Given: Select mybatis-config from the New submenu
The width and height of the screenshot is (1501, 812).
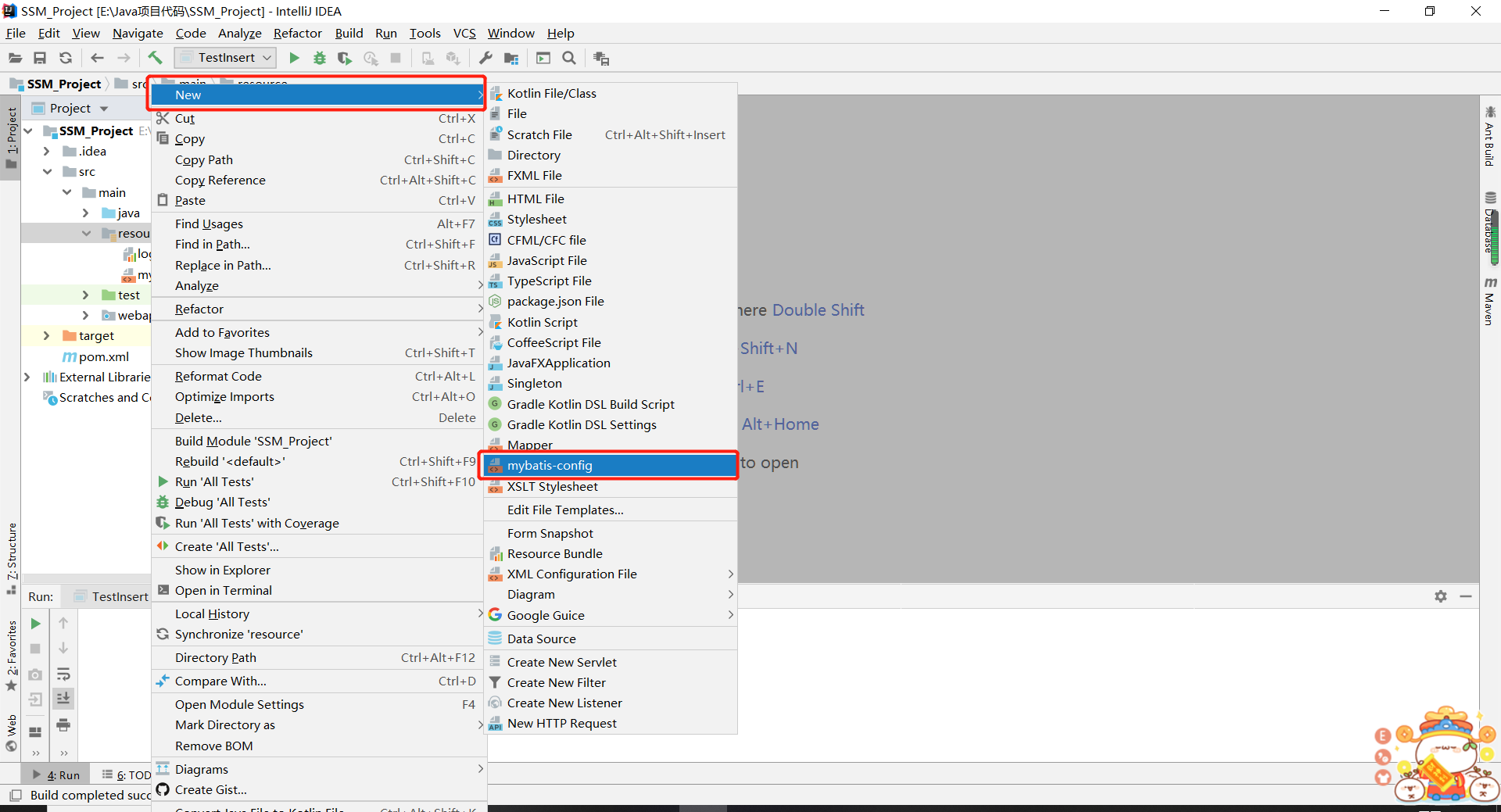Looking at the screenshot, I should tap(611, 465).
